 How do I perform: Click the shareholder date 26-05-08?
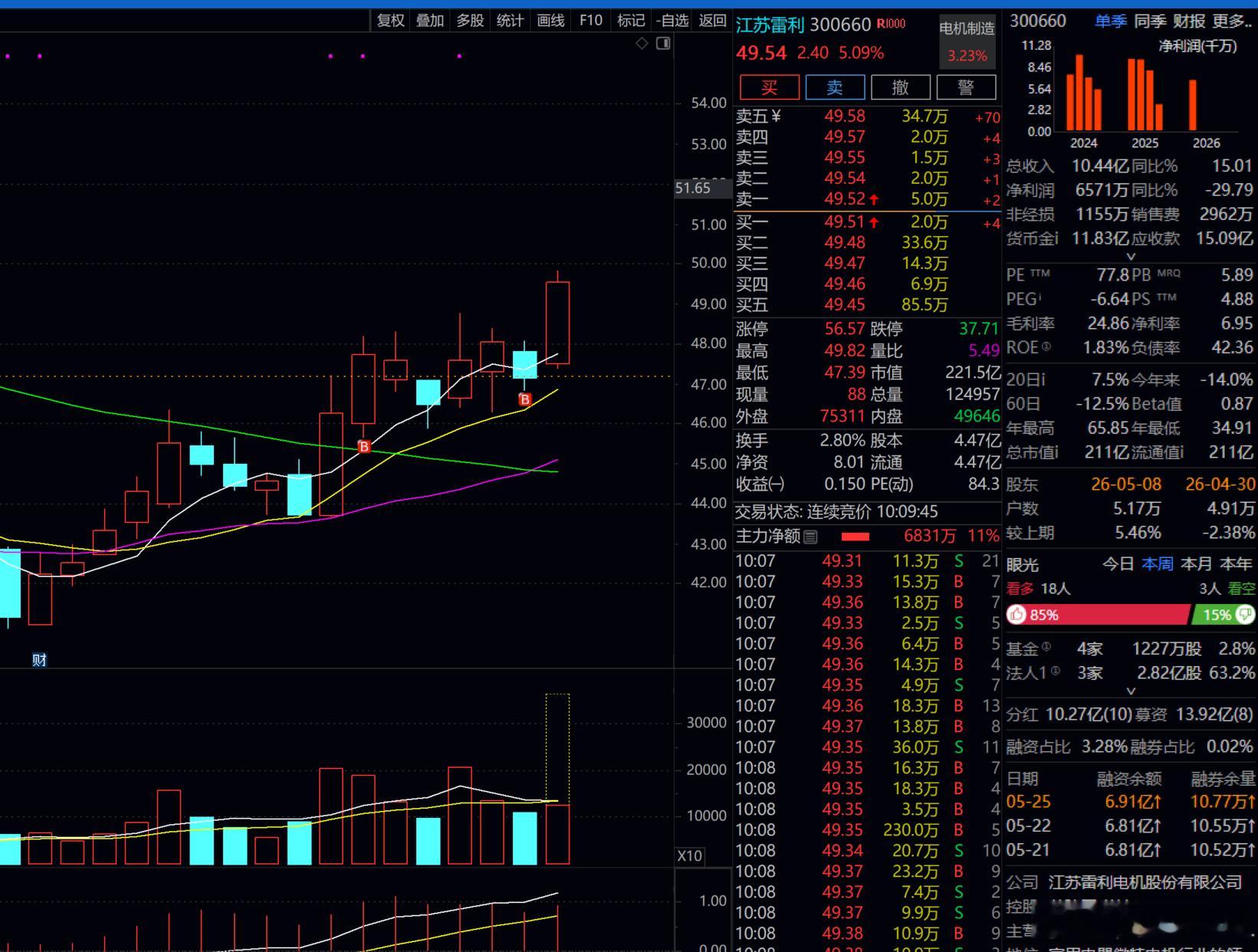pos(1126,484)
